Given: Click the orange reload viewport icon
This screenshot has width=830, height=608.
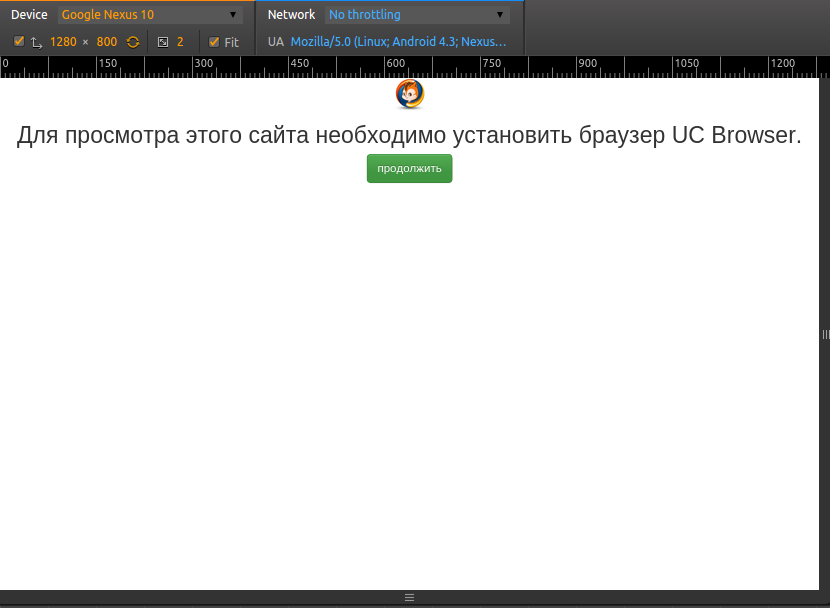Looking at the screenshot, I should [x=132, y=41].
